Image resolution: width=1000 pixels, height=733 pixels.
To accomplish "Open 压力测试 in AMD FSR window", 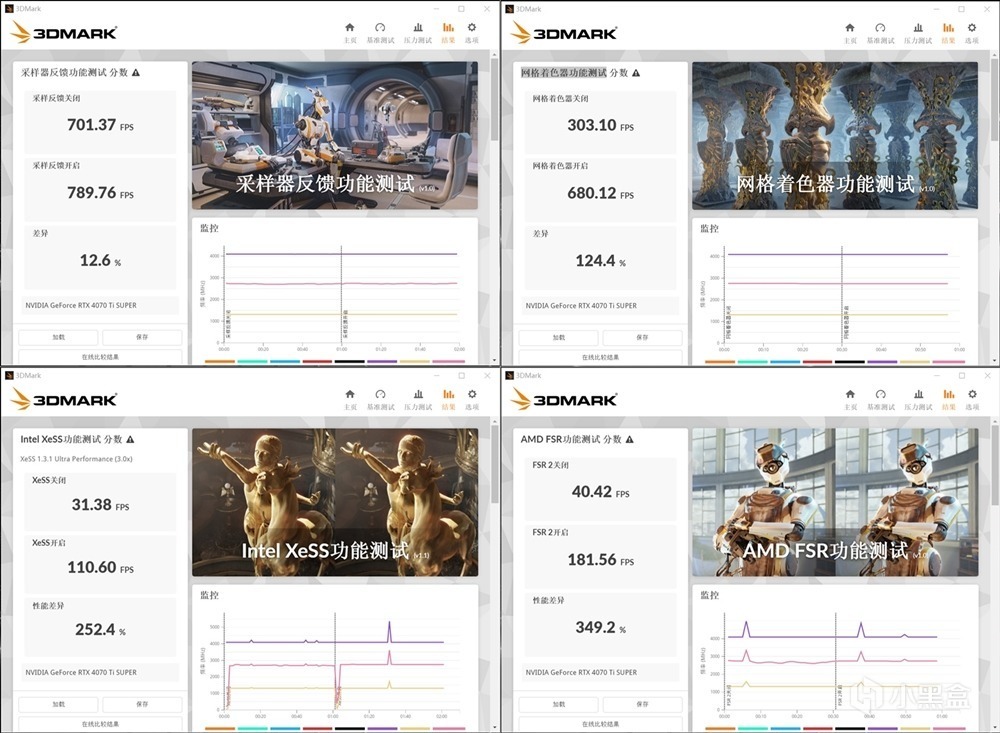I will pos(918,399).
